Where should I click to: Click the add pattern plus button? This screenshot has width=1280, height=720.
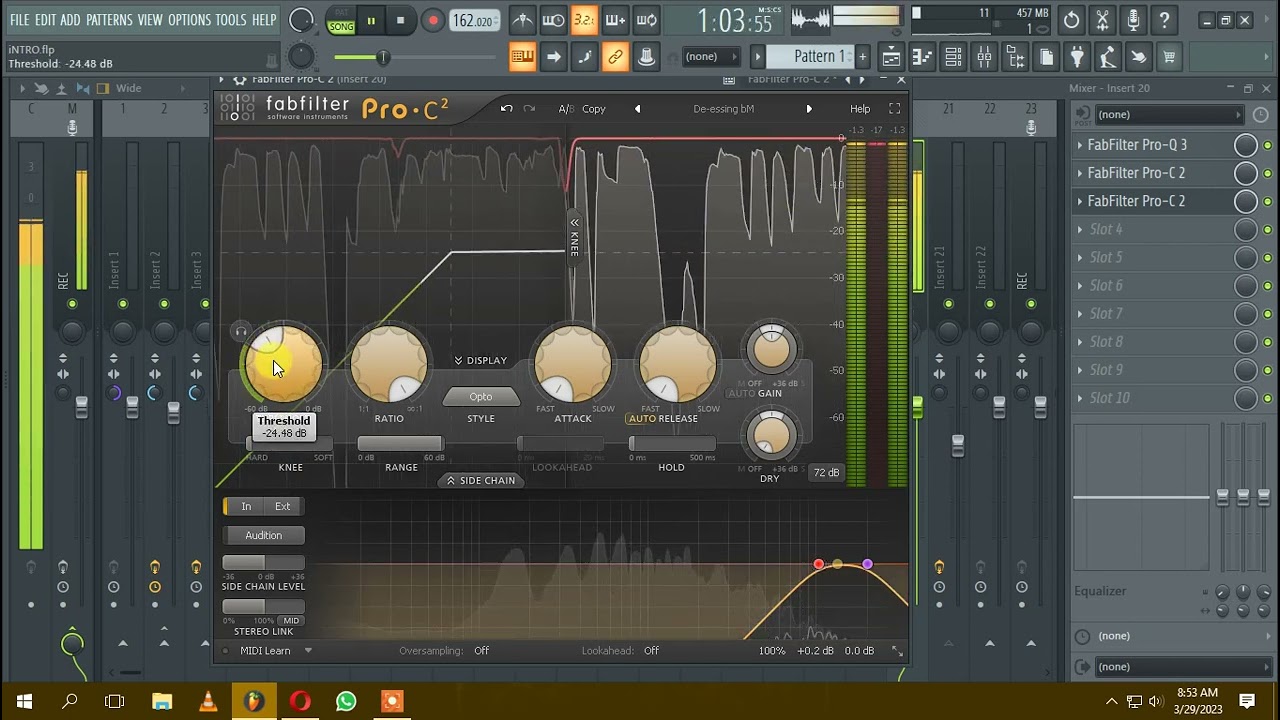click(862, 57)
